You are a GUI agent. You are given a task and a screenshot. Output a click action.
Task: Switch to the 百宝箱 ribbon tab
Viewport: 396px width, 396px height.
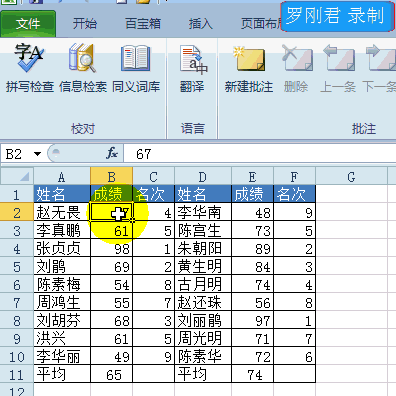143,24
